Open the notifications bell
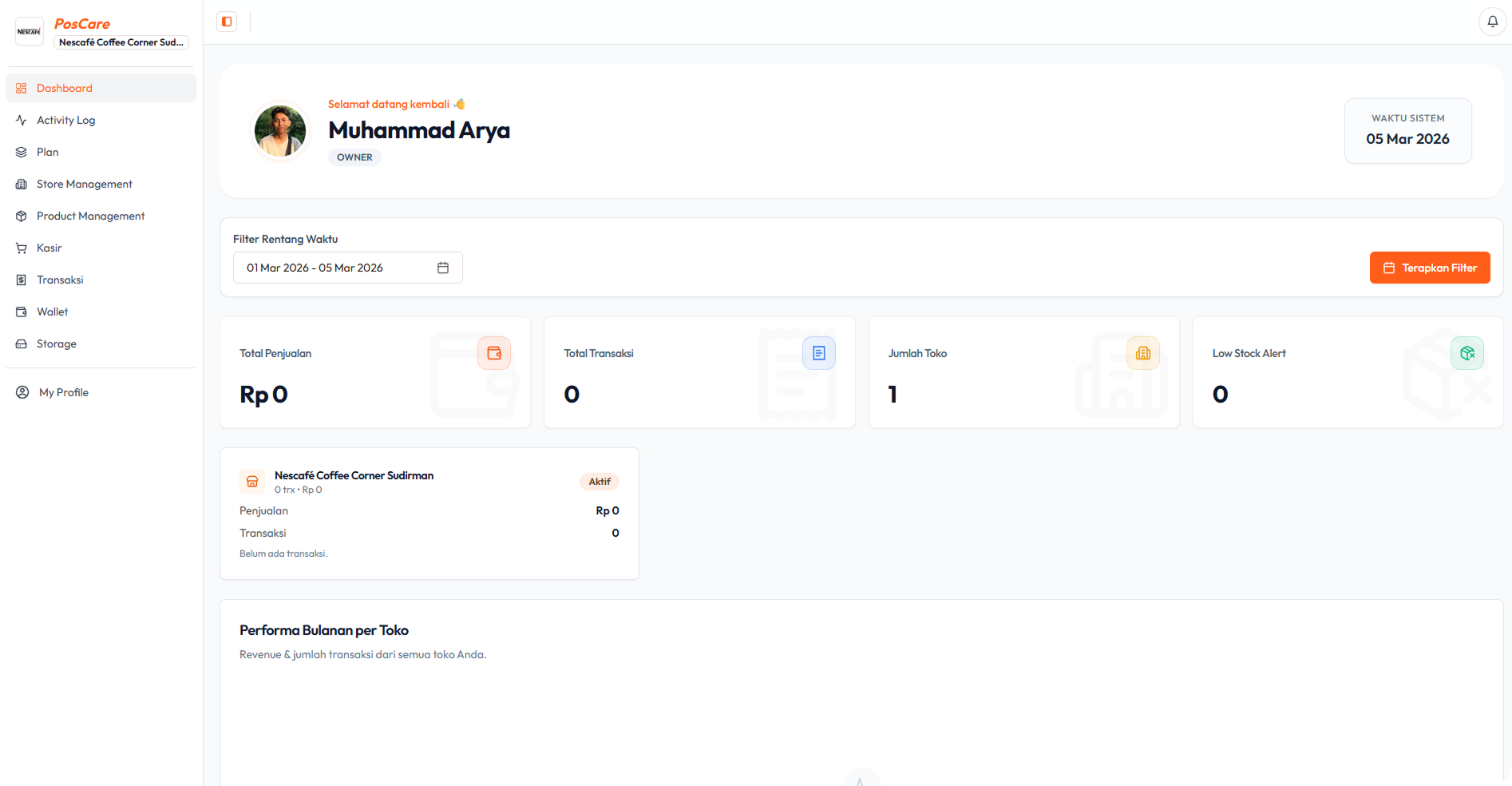Screen dimensions: 1512x786 click(1492, 22)
